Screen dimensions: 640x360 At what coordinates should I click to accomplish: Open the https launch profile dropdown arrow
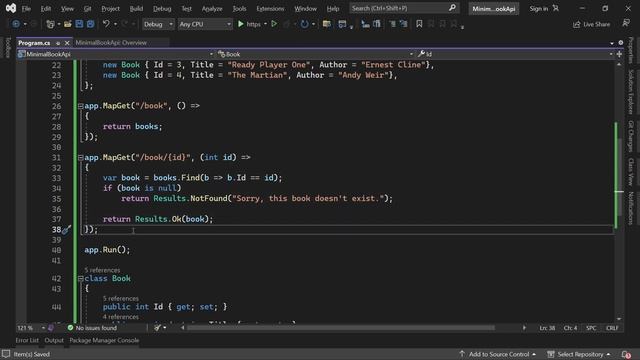[265, 24]
